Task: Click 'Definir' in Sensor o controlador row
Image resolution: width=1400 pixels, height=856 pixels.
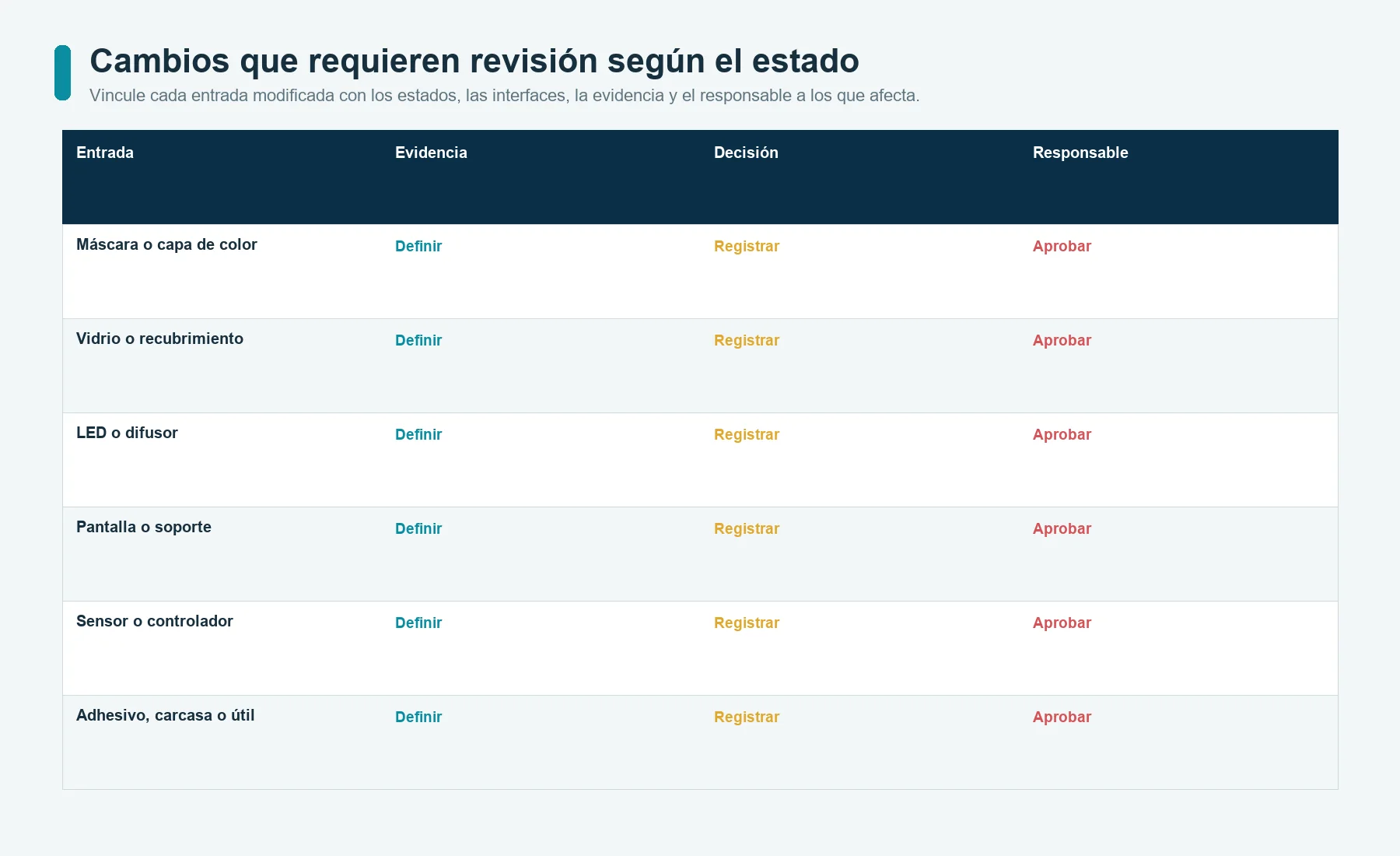Action: (x=418, y=623)
